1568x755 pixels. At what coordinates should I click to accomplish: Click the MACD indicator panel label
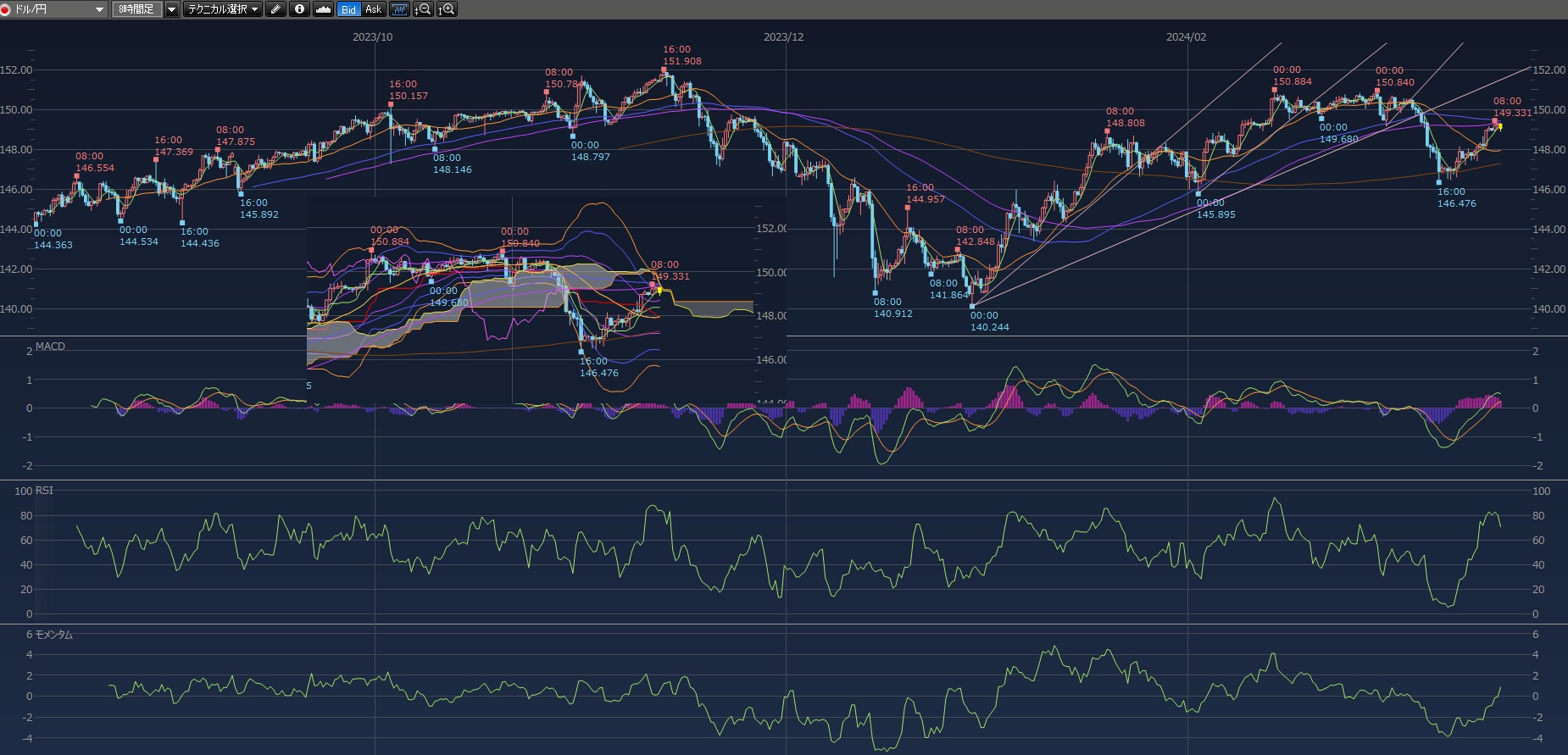[50, 346]
